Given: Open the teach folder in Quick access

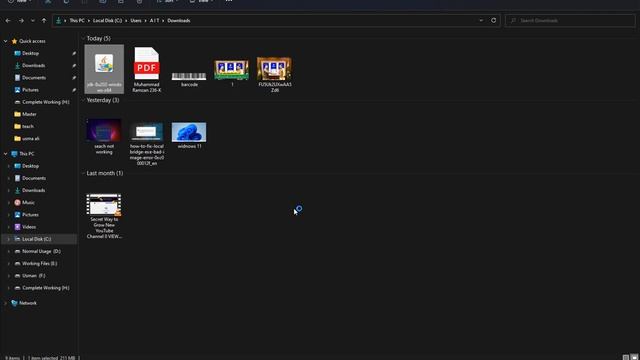Looking at the screenshot, I should tap(28, 127).
